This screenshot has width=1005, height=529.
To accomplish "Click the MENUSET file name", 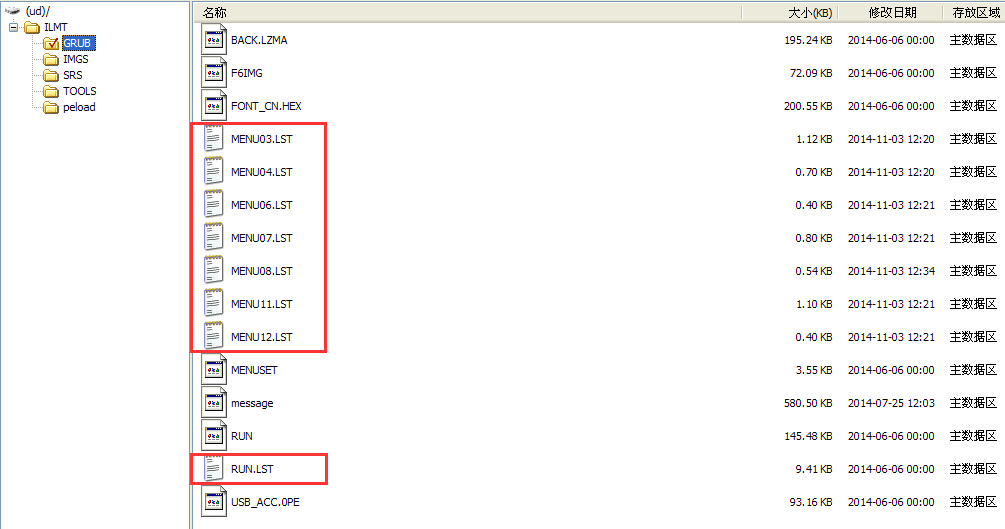I will tap(254, 370).
